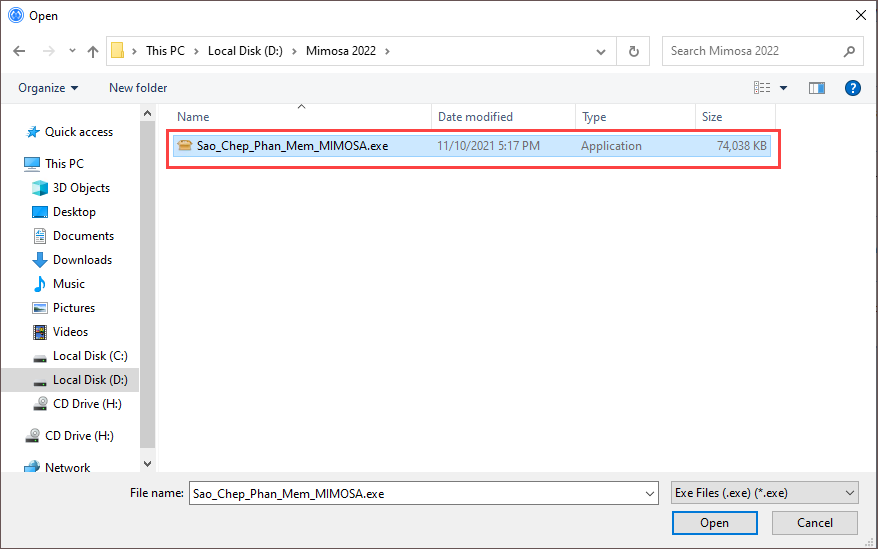Select Quick access in navigation pane
This screenshot has width=878, height=549.
tap(79, 132)
